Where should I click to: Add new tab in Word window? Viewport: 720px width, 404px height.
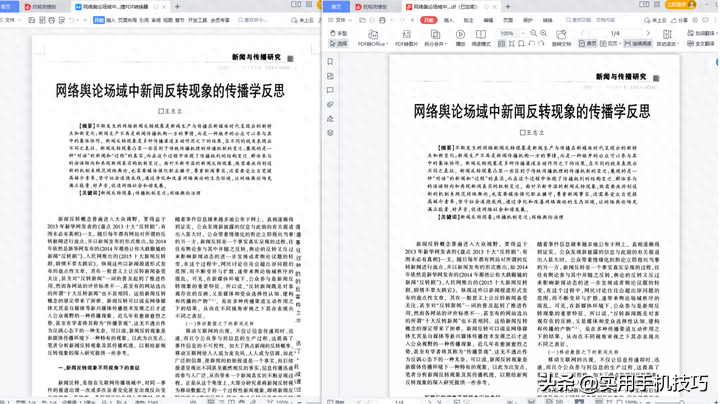pos(177,6)
